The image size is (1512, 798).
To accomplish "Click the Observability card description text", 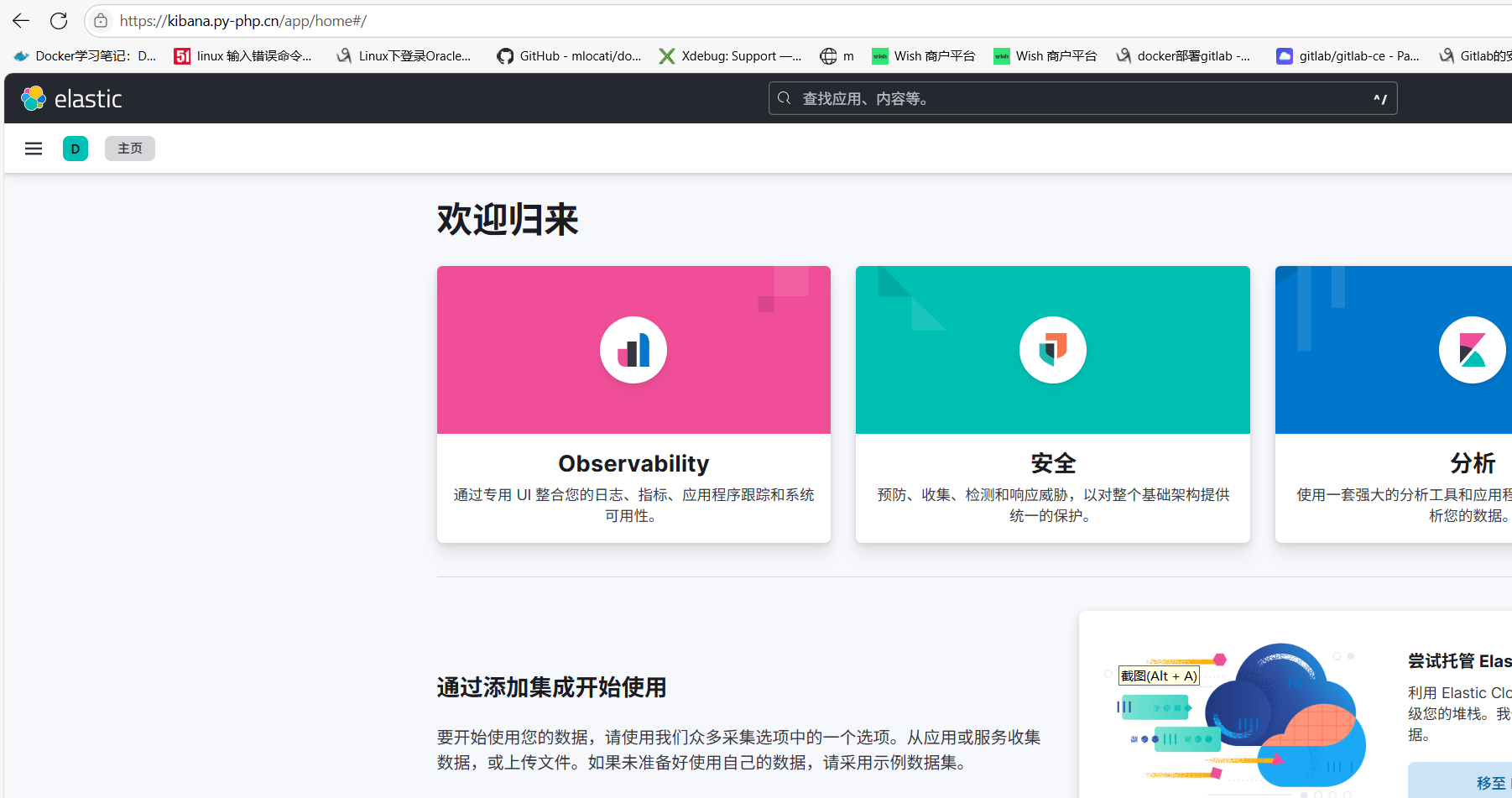I will [633, 505].
